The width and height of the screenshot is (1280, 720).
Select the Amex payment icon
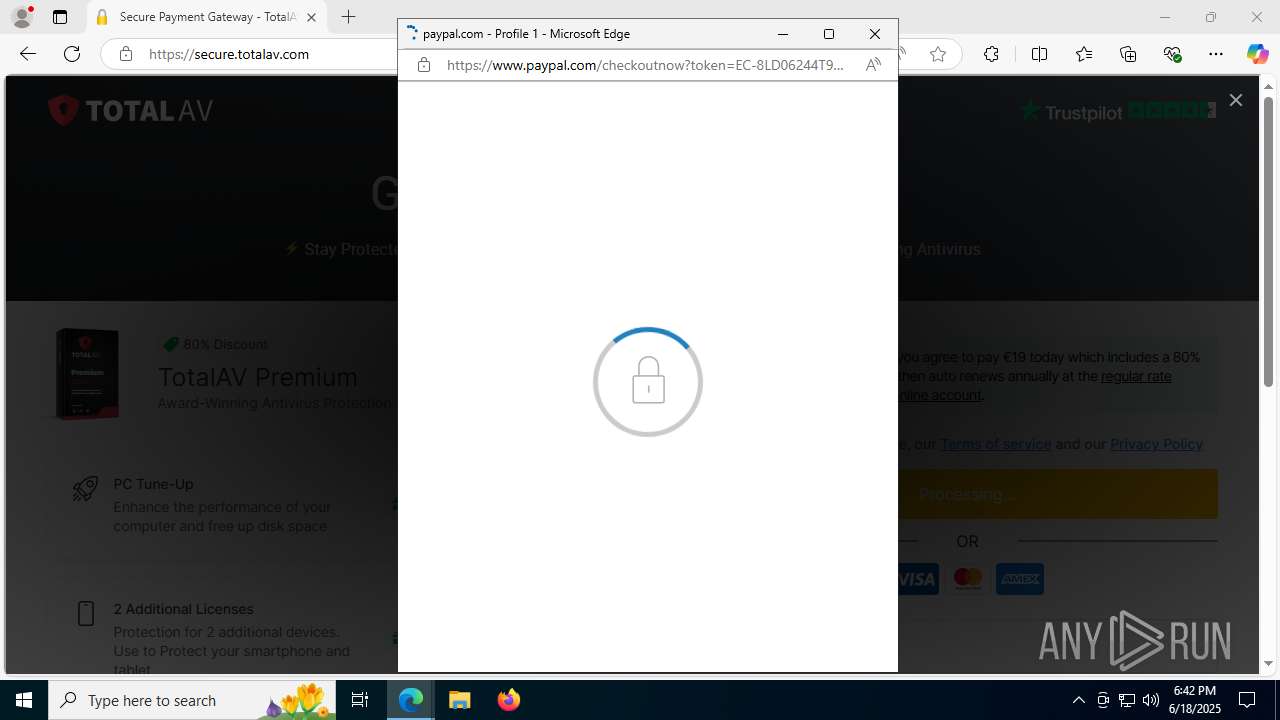(1020, 579)
